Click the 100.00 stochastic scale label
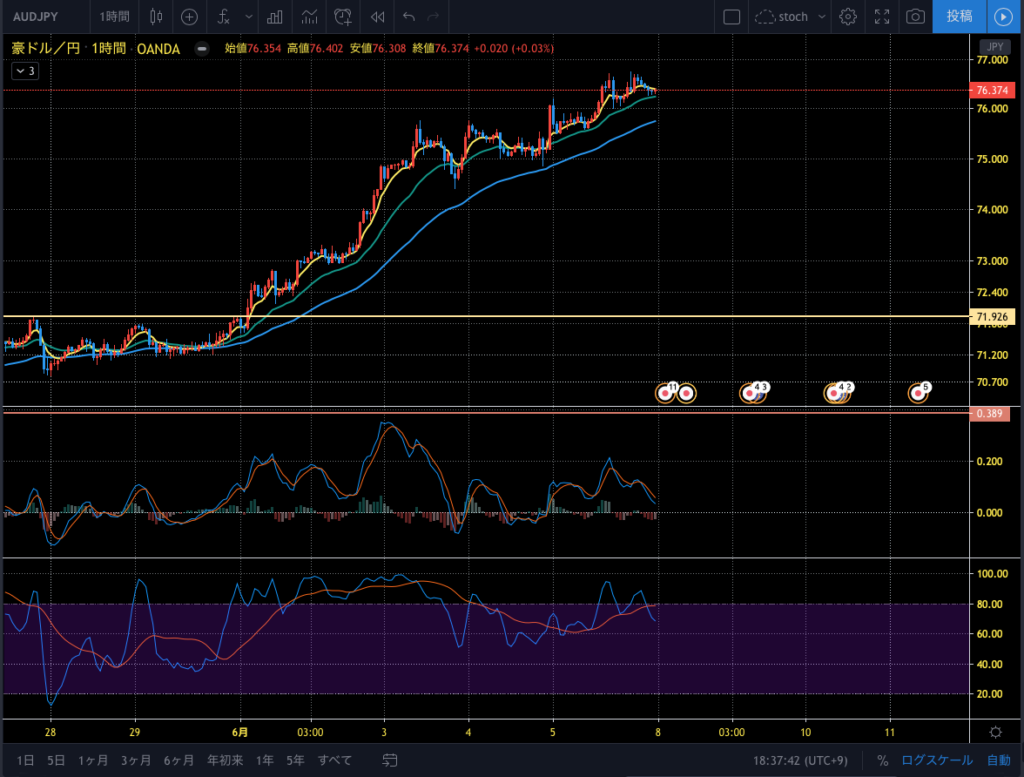Viewport: 1024px width, 777px height. click(x=992, y=573)
